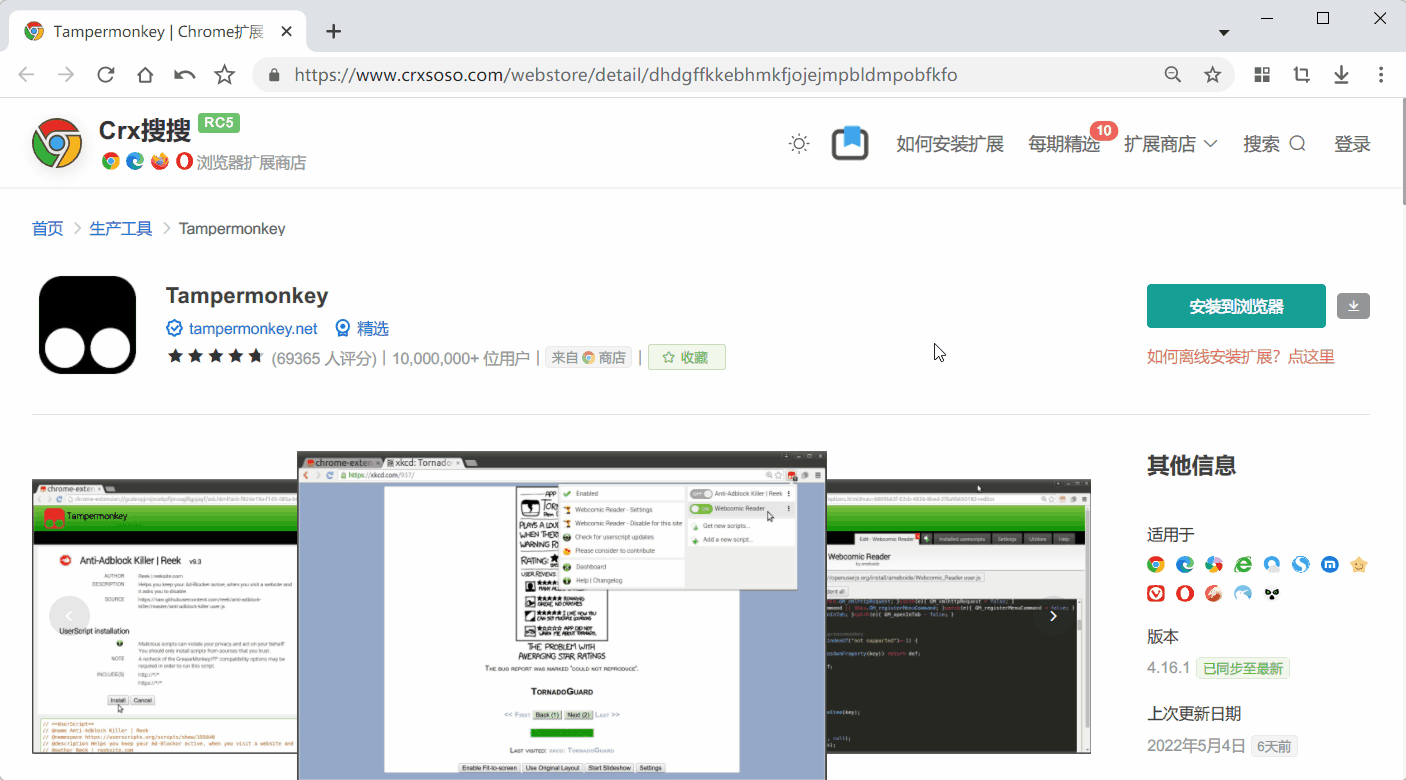Open the browser downloads arrow icon
This screenshot has height=780, width=1406.
click(1341, 75)
